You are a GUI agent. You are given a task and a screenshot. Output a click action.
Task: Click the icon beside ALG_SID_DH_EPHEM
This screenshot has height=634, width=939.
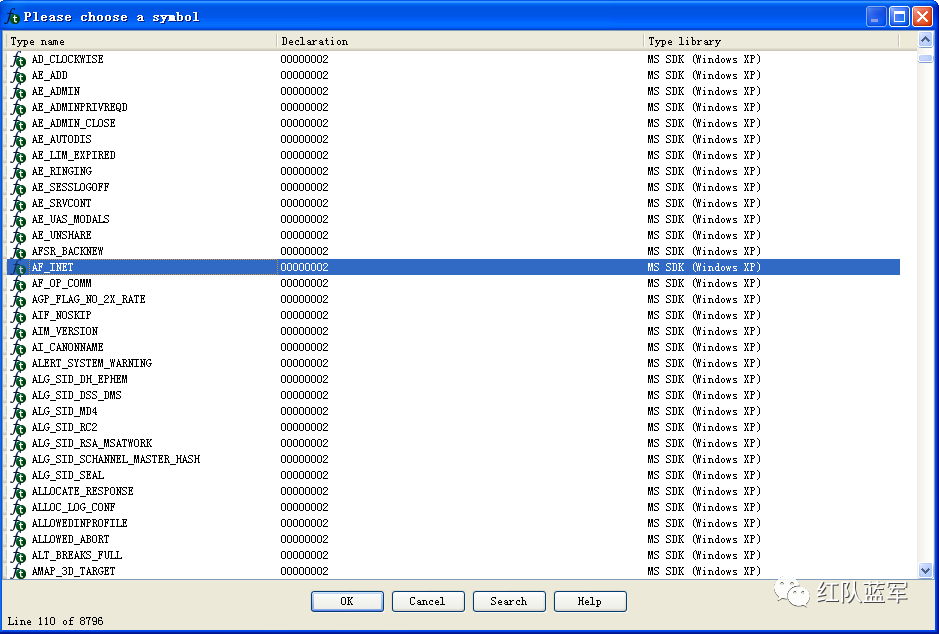[19, 380]
